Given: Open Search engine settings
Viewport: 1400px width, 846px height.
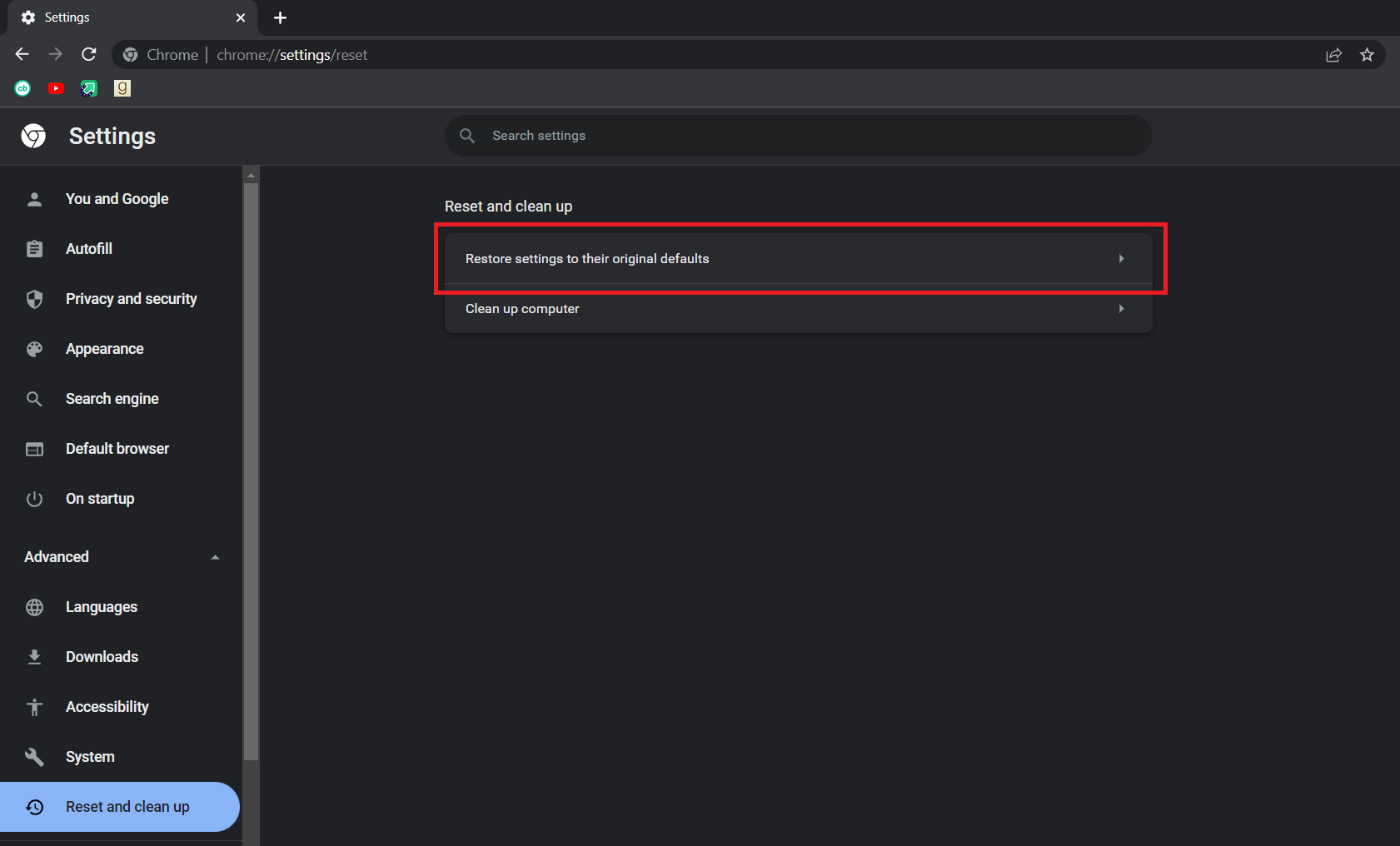Looking at the screenshot, I should 120,399.
